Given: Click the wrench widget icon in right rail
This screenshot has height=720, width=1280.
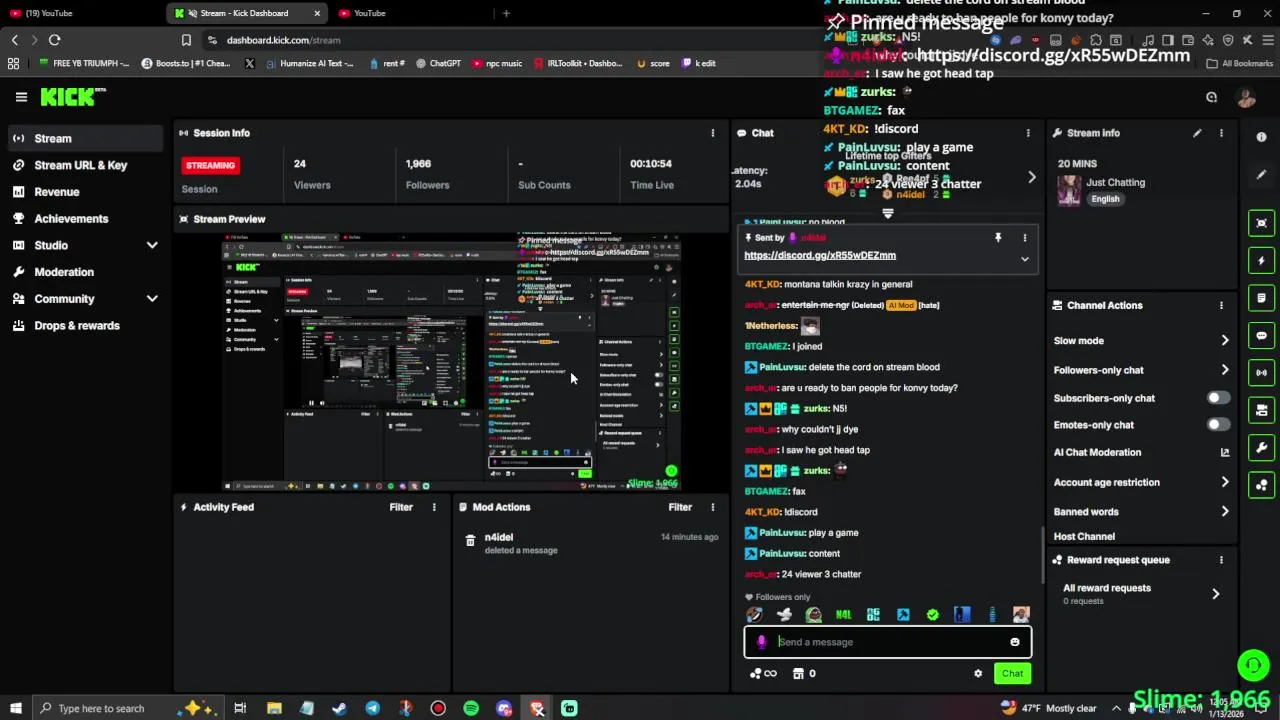Looking at the screenshot, I should click(x=1262, y=447).
